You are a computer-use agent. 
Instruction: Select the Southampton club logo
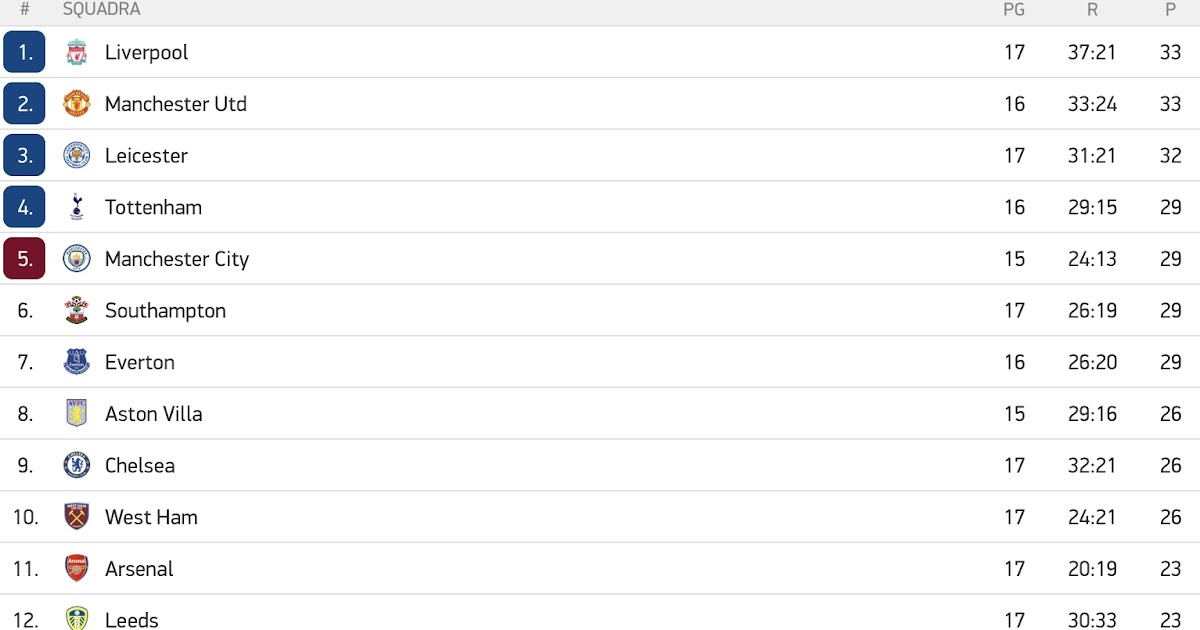tap(76, 310)
